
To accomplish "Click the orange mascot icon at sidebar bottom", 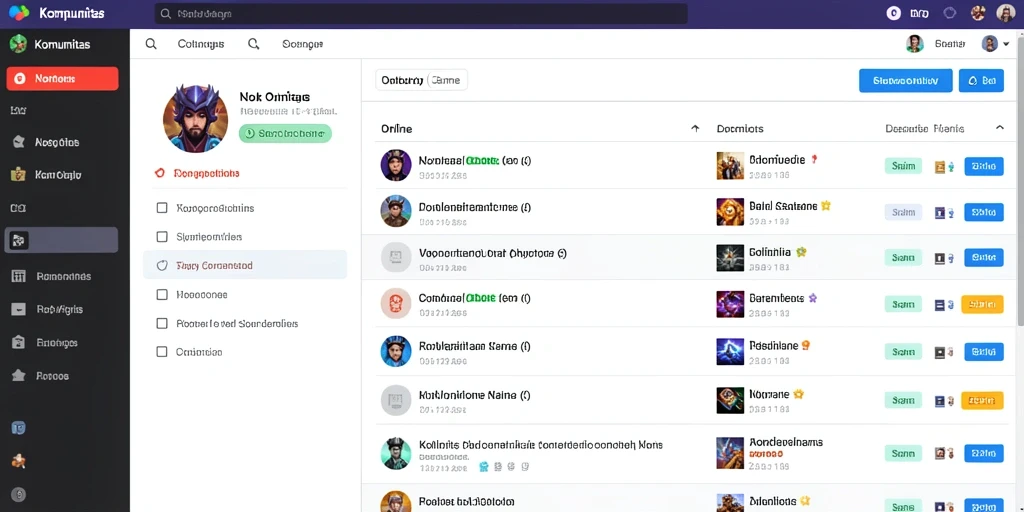I will 18,461.
